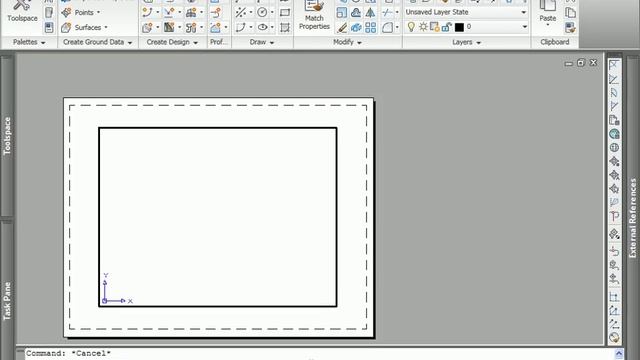Viewport: 640px width, 360px height.
Task: Open the vertical Toolspace side tab
Action: tap(7, 136)
